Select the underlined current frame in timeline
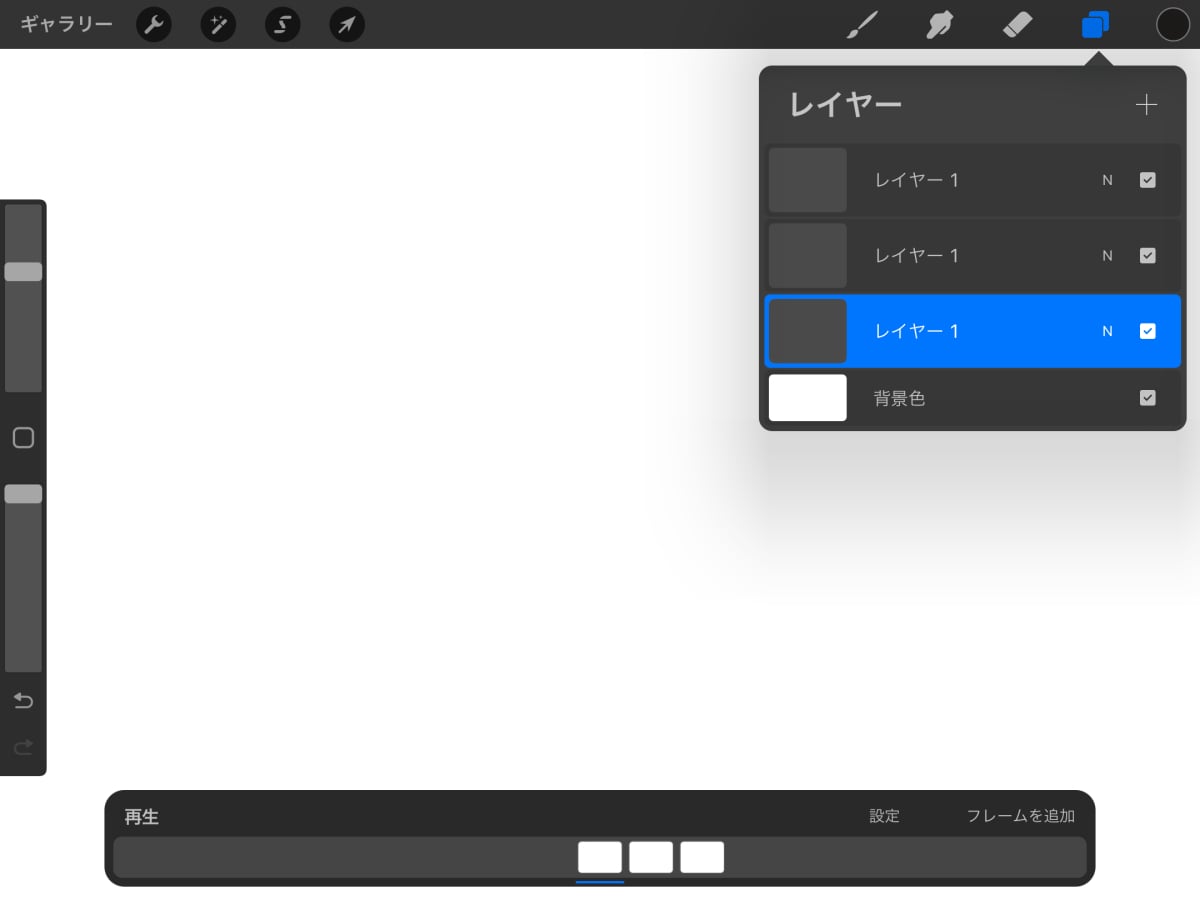The width and height of the screenshot is (1200, 900). click(x=600, y=858)
